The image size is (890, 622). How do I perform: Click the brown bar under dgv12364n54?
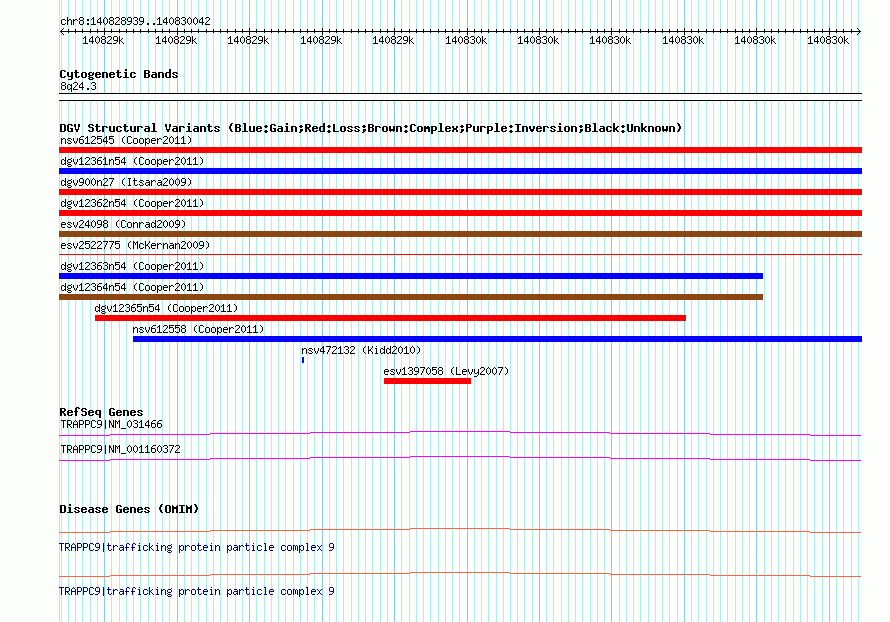pyautogui.click(x=411, y=297)
